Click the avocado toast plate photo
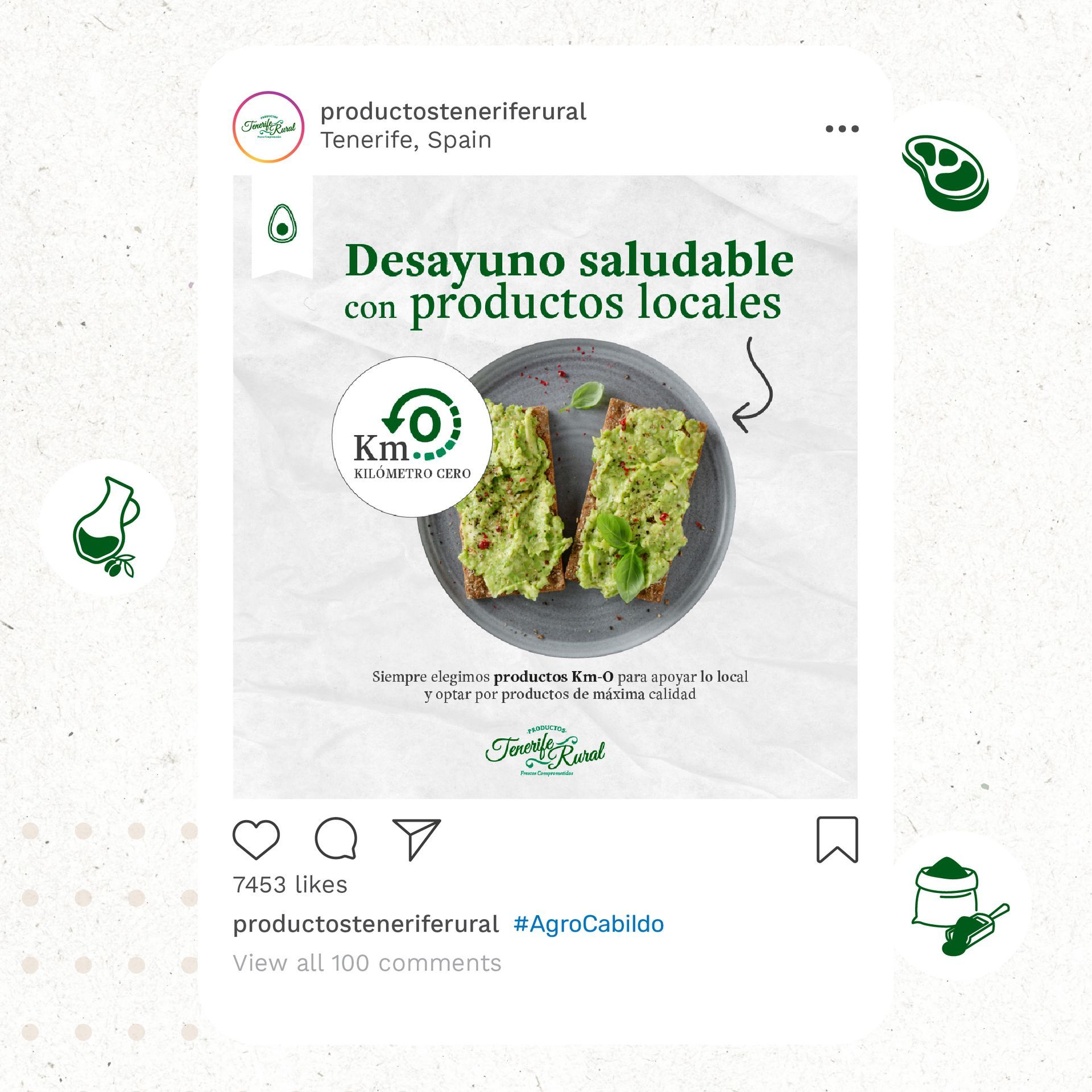Viewport: 1092px width, 1092px height. [576, 499]
